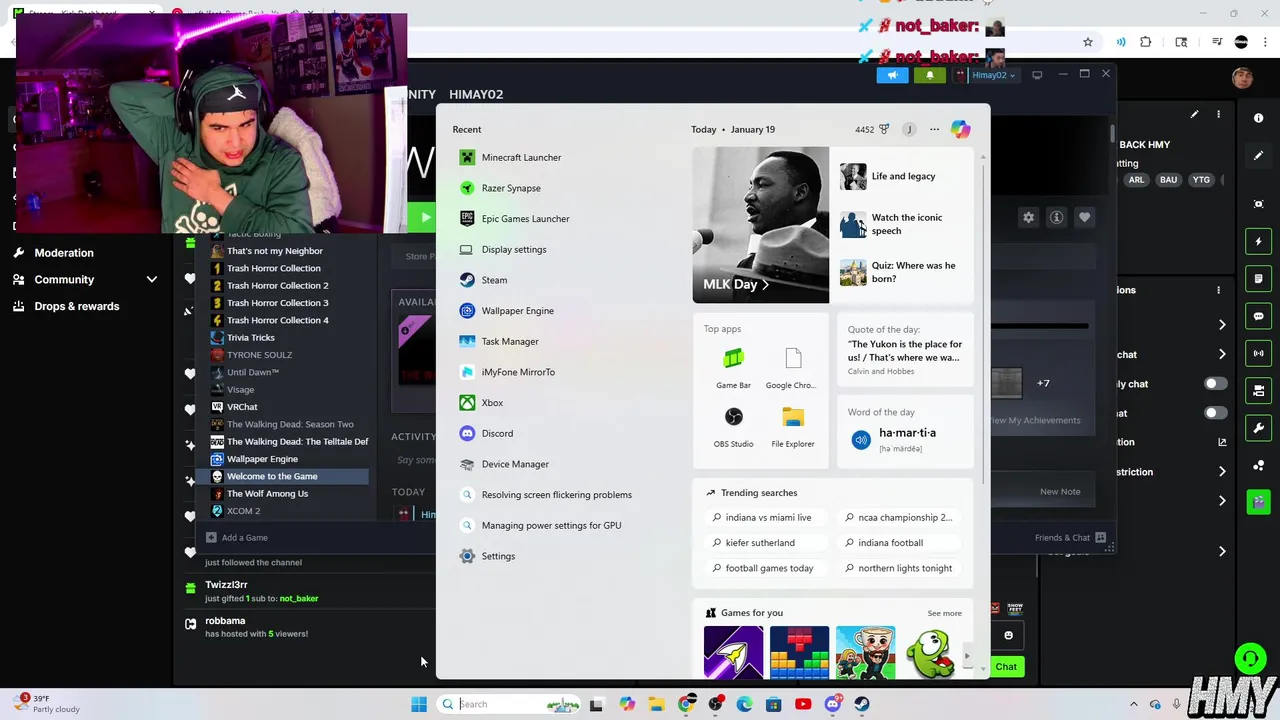The image size is (1280, 720).
Task: Open Display settings from Recent list
Action: [x=514, y=249]
